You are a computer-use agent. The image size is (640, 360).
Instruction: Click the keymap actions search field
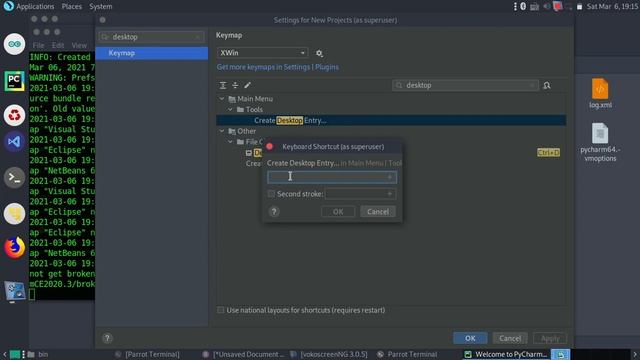(x=465, y=85)
